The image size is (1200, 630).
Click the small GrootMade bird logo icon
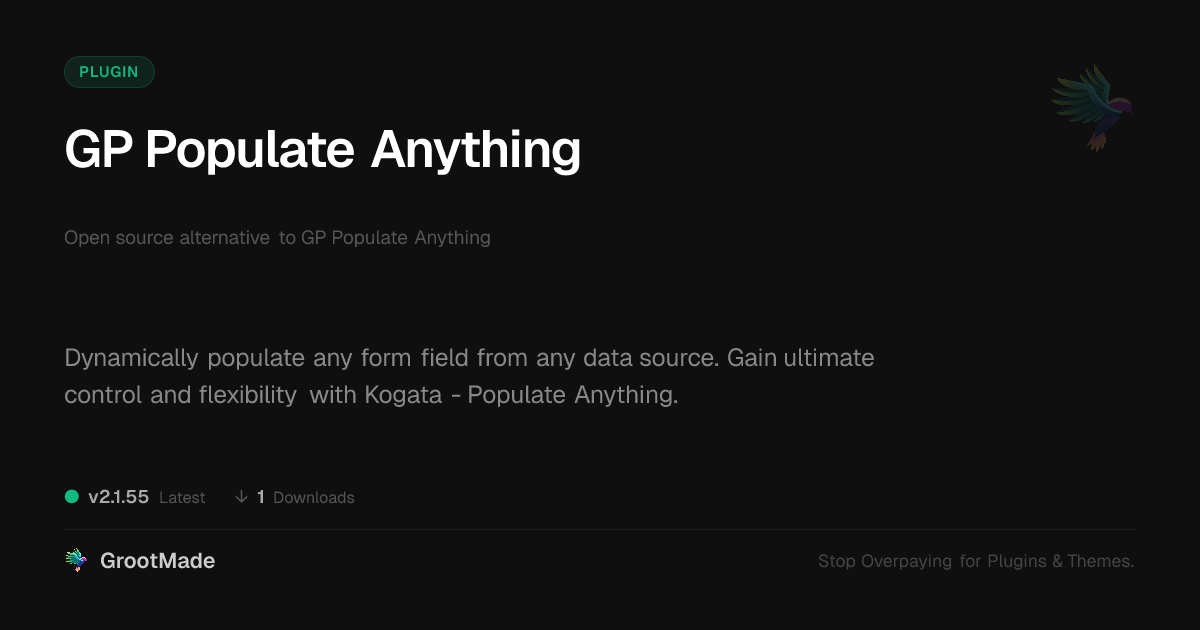(76, 561)
